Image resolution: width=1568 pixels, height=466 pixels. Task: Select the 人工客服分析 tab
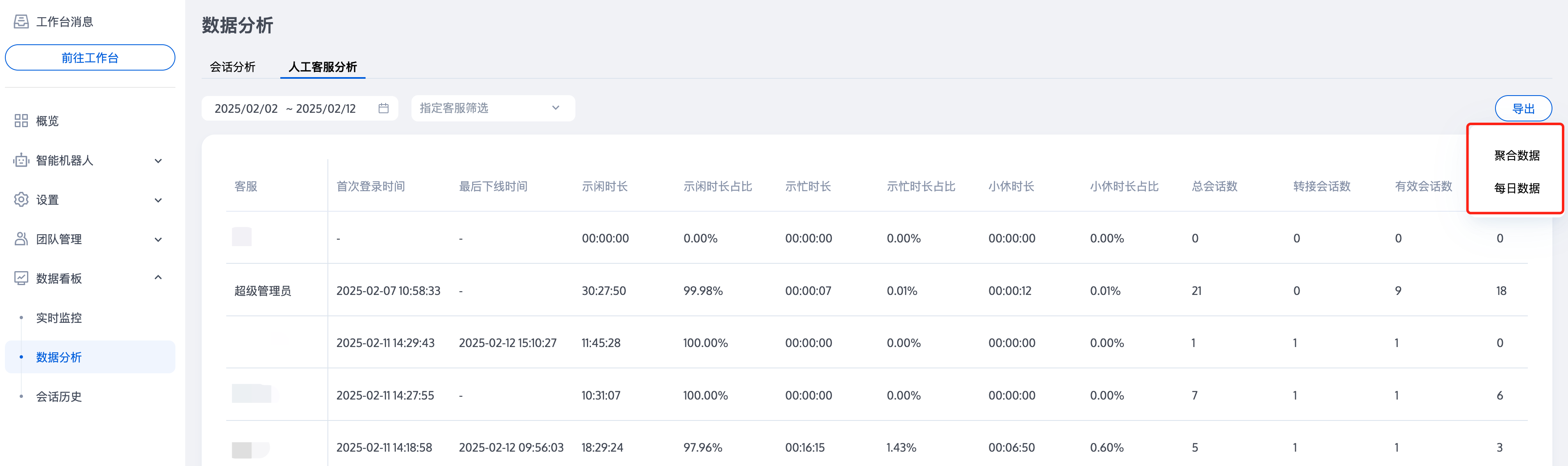click(323, 67)
